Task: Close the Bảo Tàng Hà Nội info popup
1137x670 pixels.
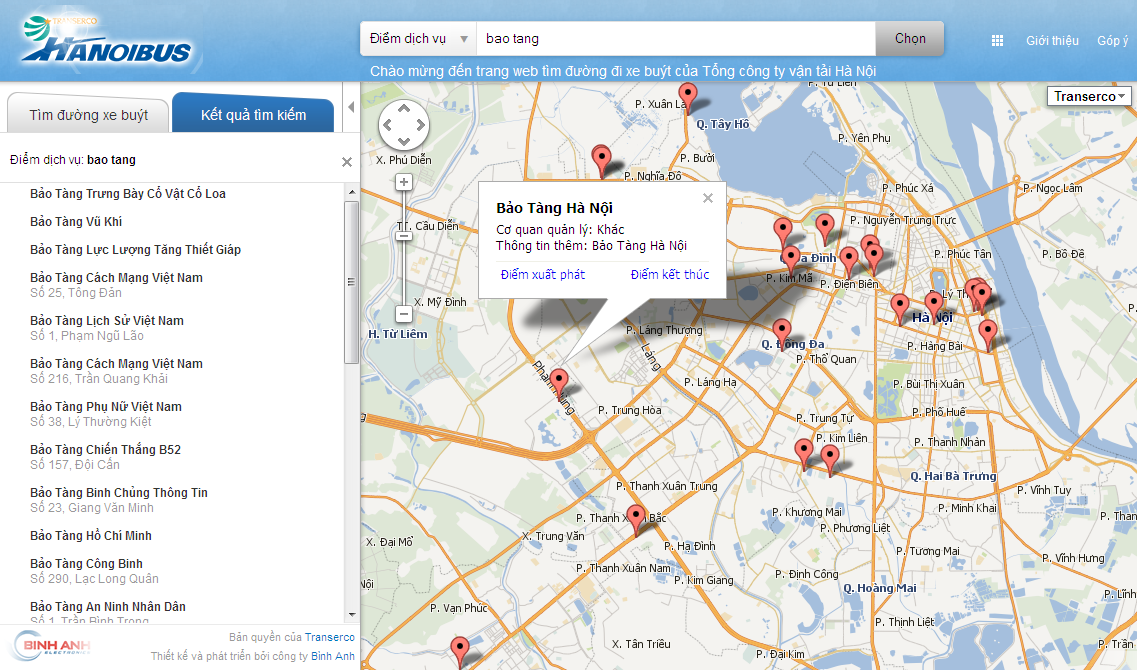Action: 708,198
